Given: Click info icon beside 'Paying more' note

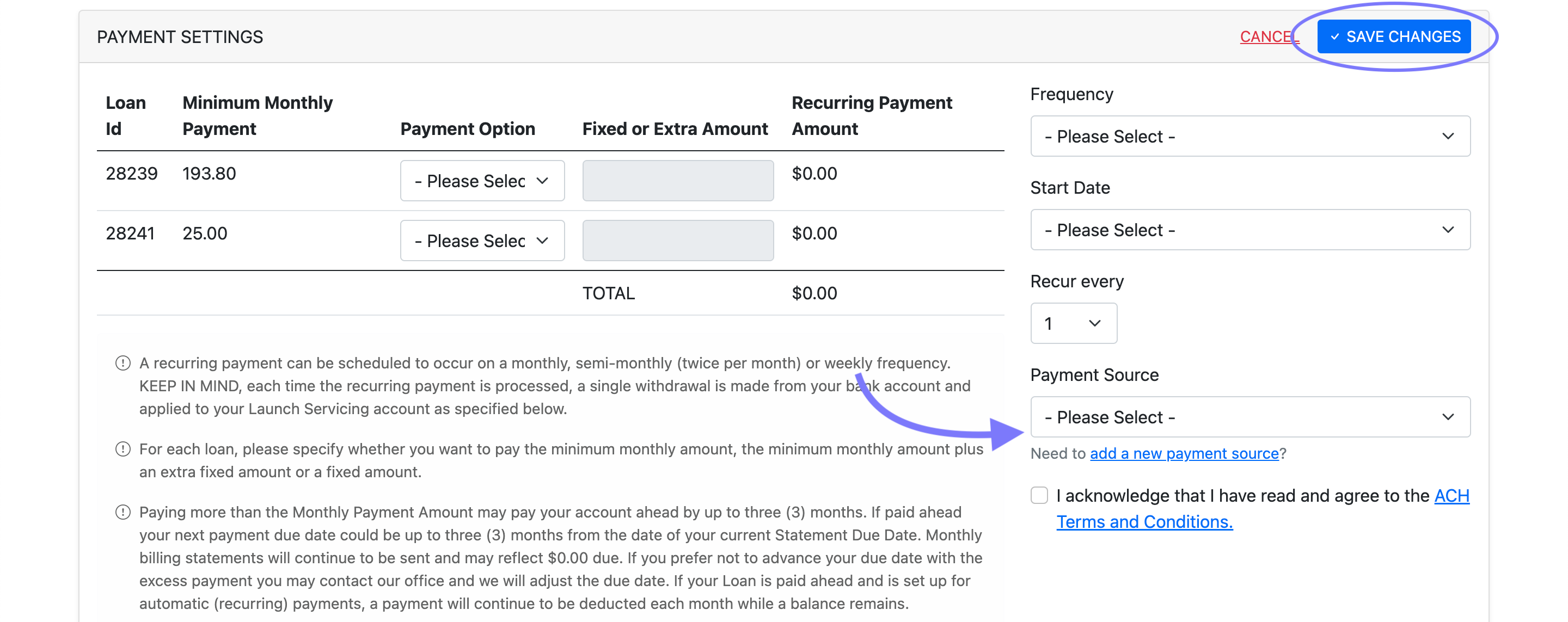Looking at the screenshot, I should pos(123,513).
